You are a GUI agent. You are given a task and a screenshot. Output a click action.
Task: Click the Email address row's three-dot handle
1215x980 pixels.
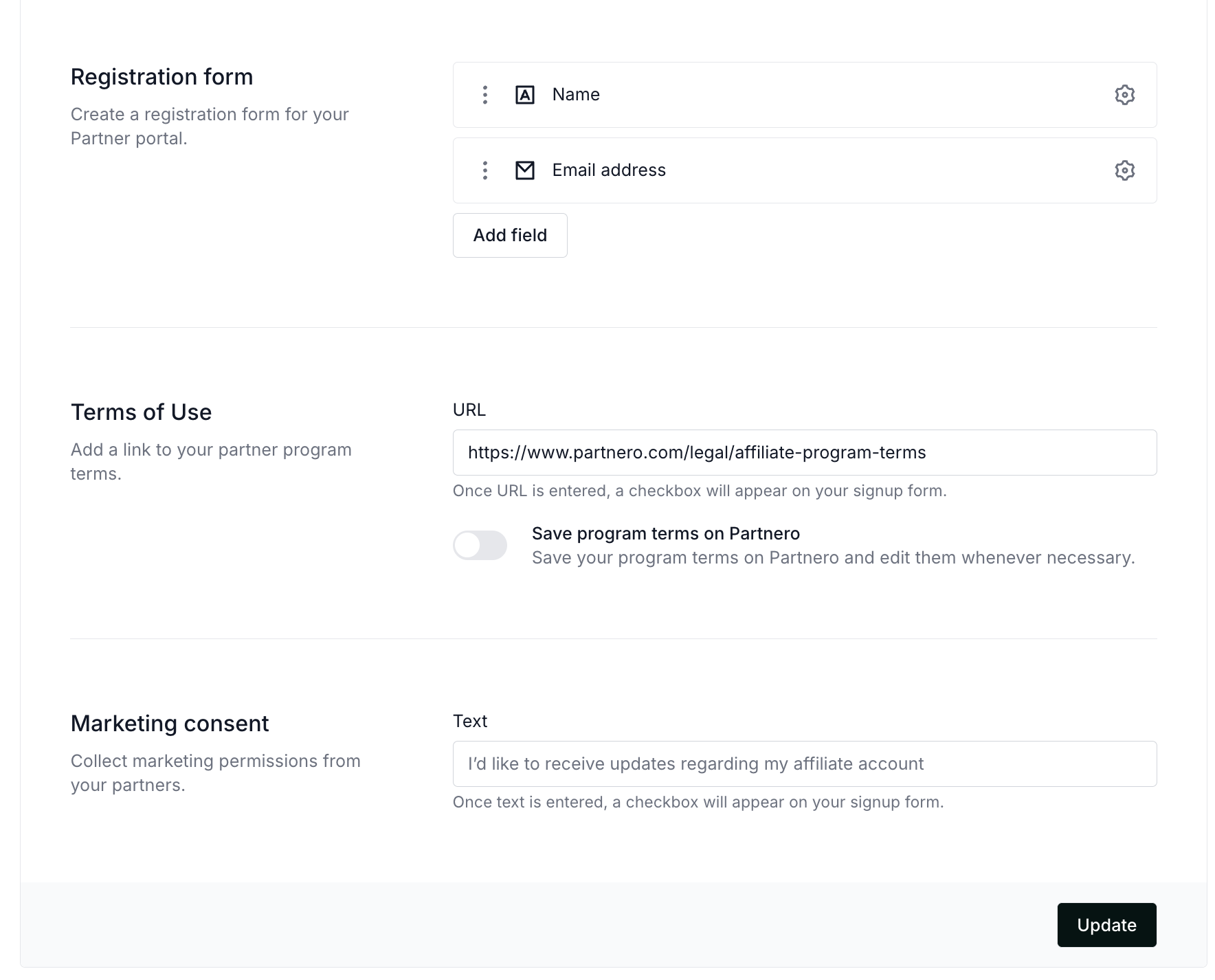[x=485, y=170]
